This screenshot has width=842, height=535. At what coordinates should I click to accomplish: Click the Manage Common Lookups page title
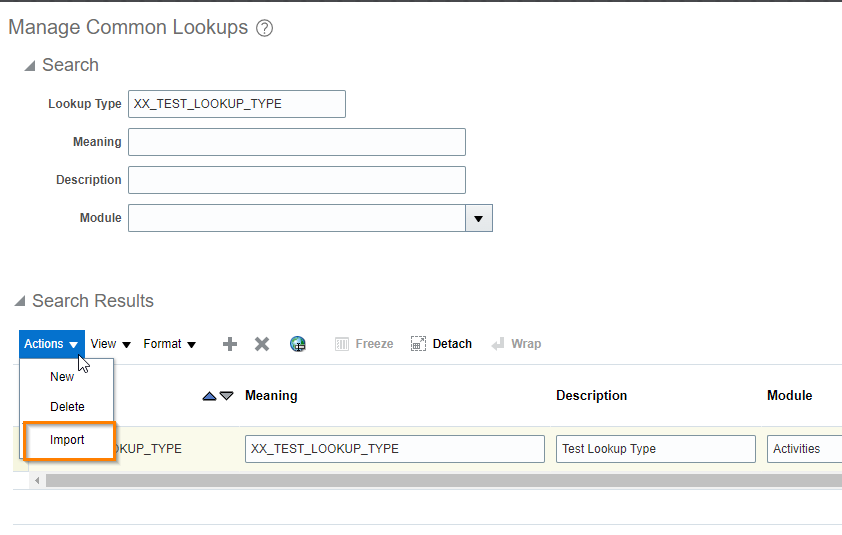[128, 27]
